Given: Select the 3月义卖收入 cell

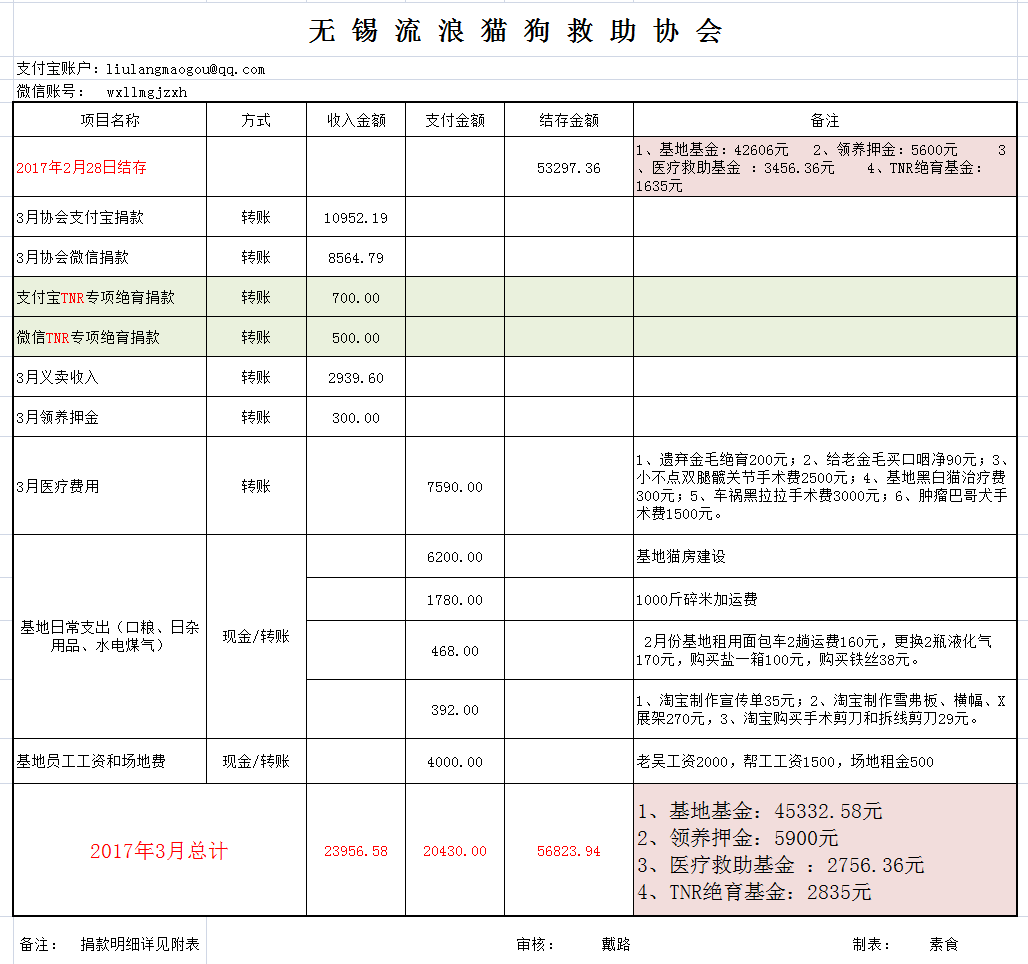Looking at the screenshot, I should click(x=110, y=377).
